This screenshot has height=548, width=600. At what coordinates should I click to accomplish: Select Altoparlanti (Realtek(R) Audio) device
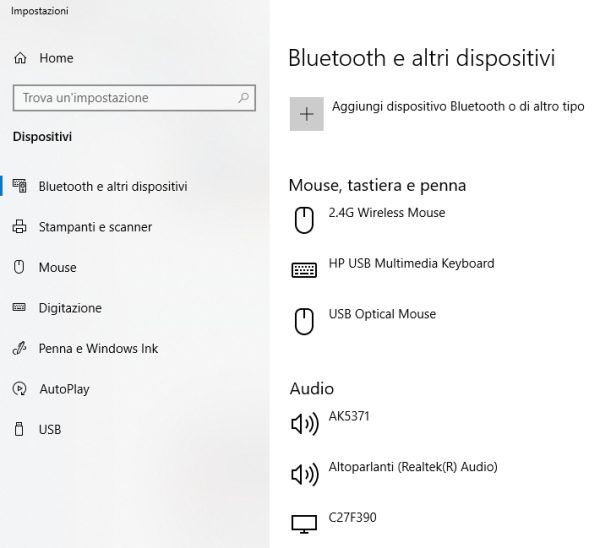(413, 467)
